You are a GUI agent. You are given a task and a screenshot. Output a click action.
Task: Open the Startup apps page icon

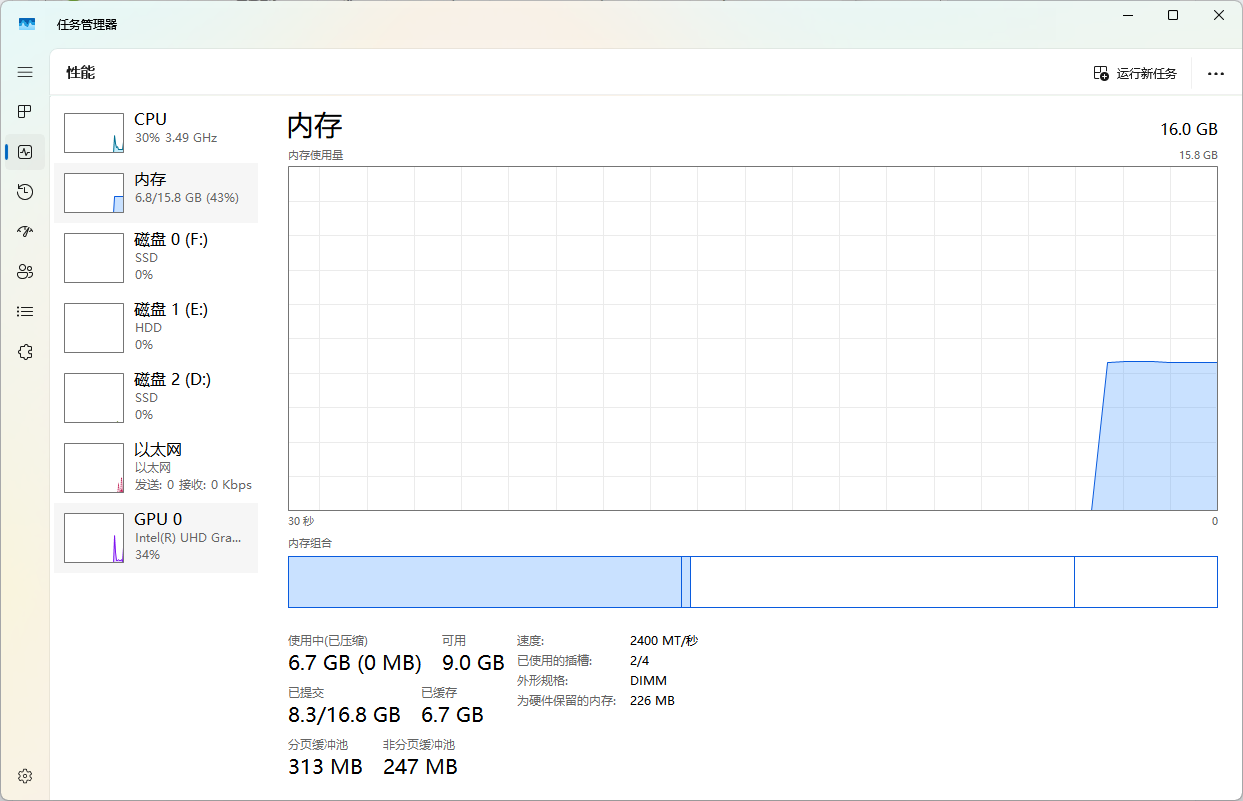[25, 232]
